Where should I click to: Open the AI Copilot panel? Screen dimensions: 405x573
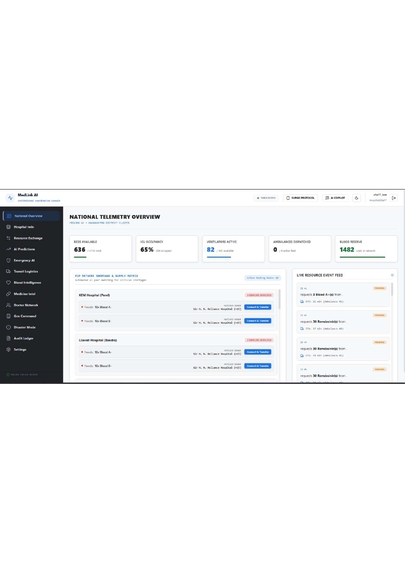335,198
